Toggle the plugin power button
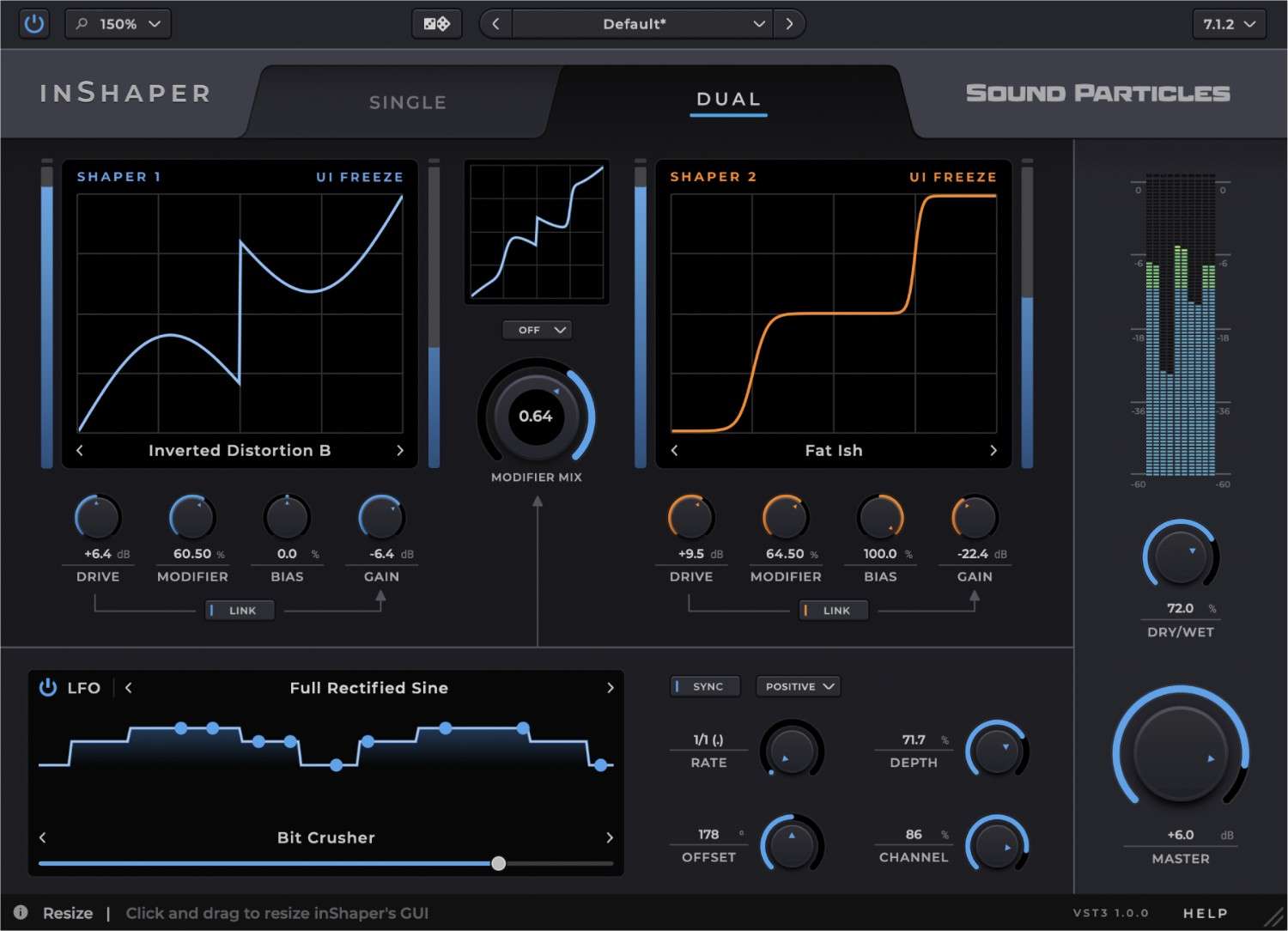Screen dimensions: 1288x931 [33, 23]
